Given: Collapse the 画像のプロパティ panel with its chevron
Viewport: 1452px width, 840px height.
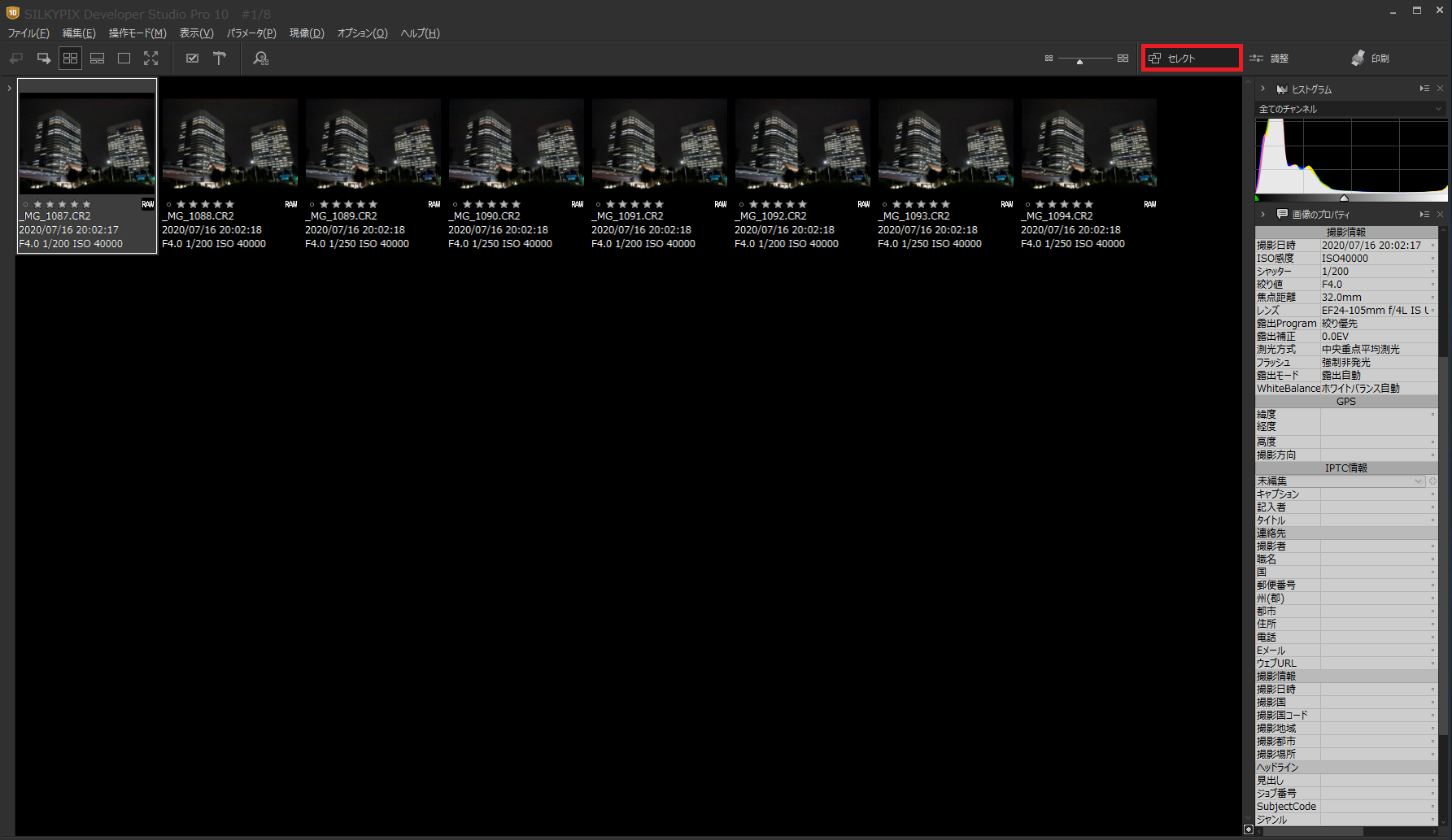Looking at the screenshot, I should (1263, 215).
